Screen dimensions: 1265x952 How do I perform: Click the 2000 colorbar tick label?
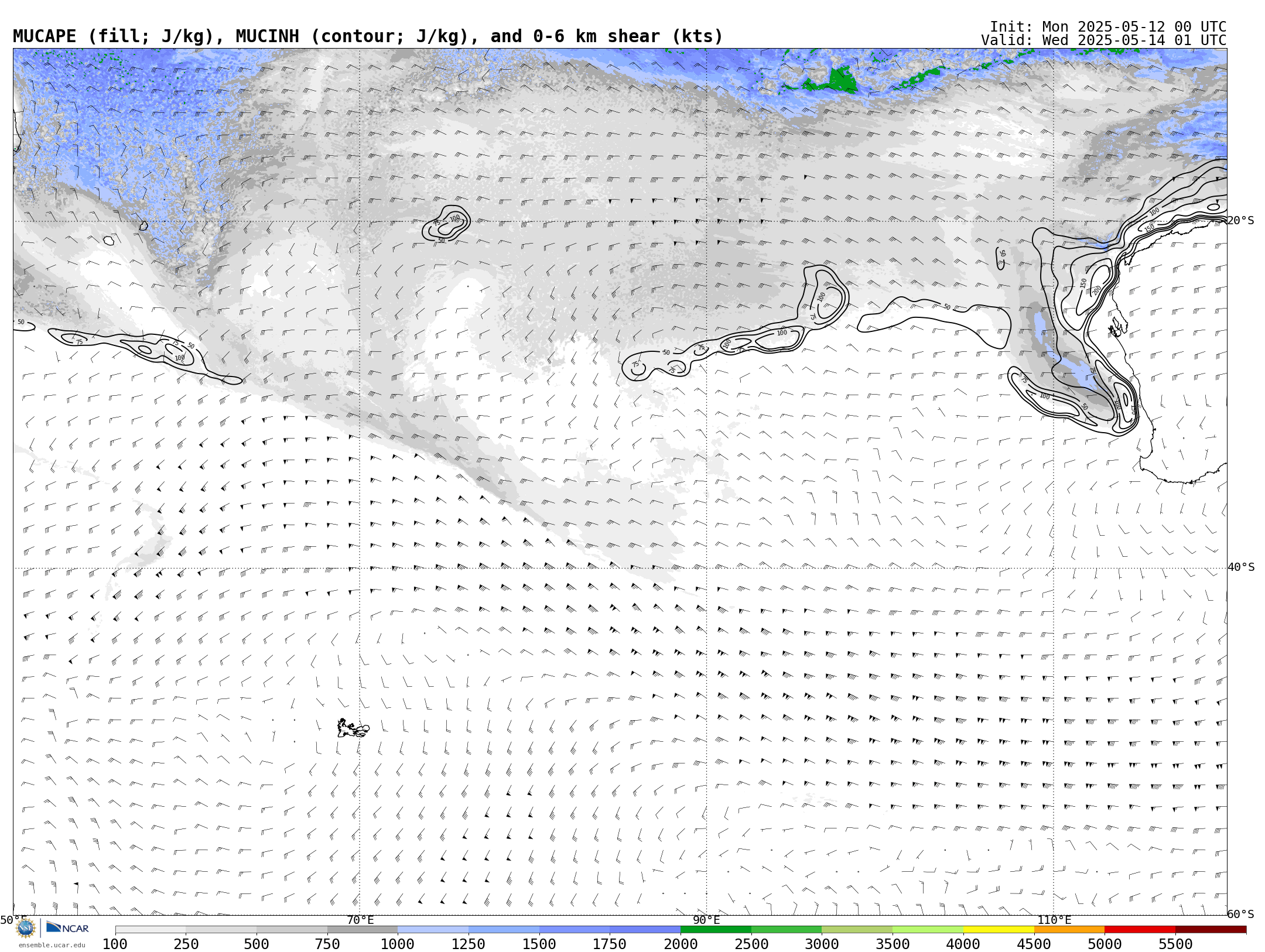pyautogui.click(x=681, y=944)
